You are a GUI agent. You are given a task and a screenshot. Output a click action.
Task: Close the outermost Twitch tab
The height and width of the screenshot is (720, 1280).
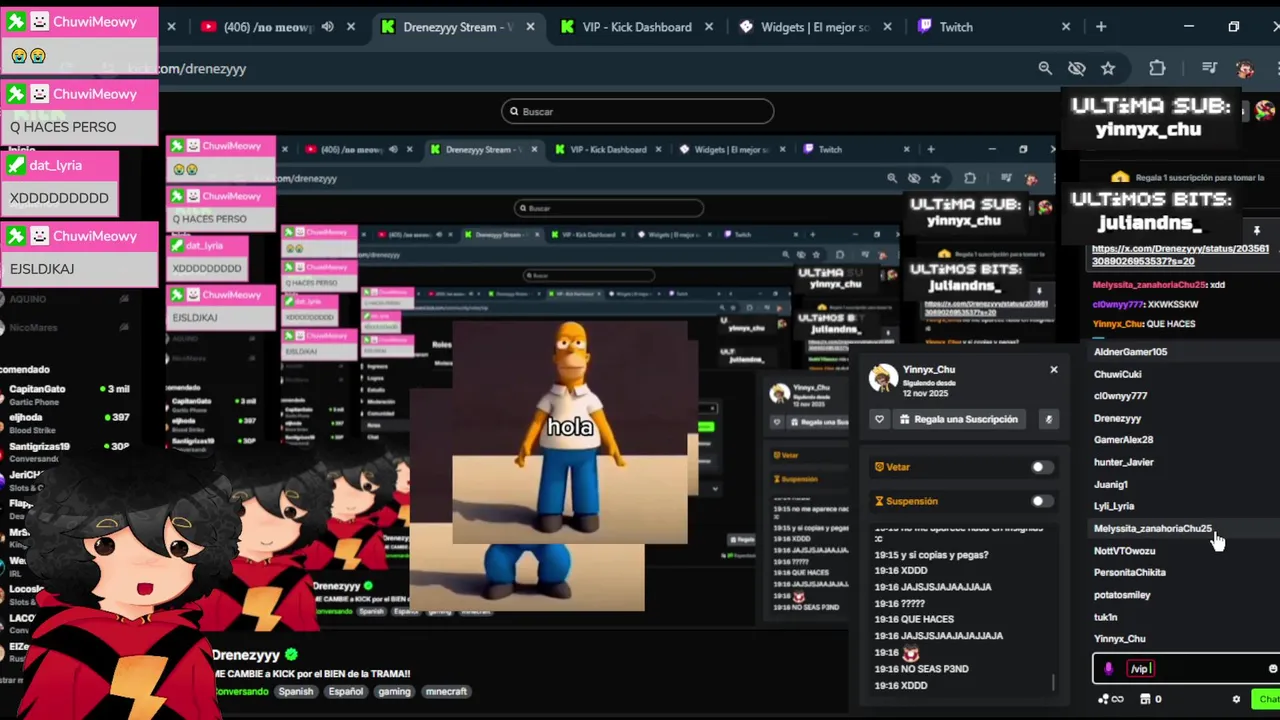coord(1065,27)
